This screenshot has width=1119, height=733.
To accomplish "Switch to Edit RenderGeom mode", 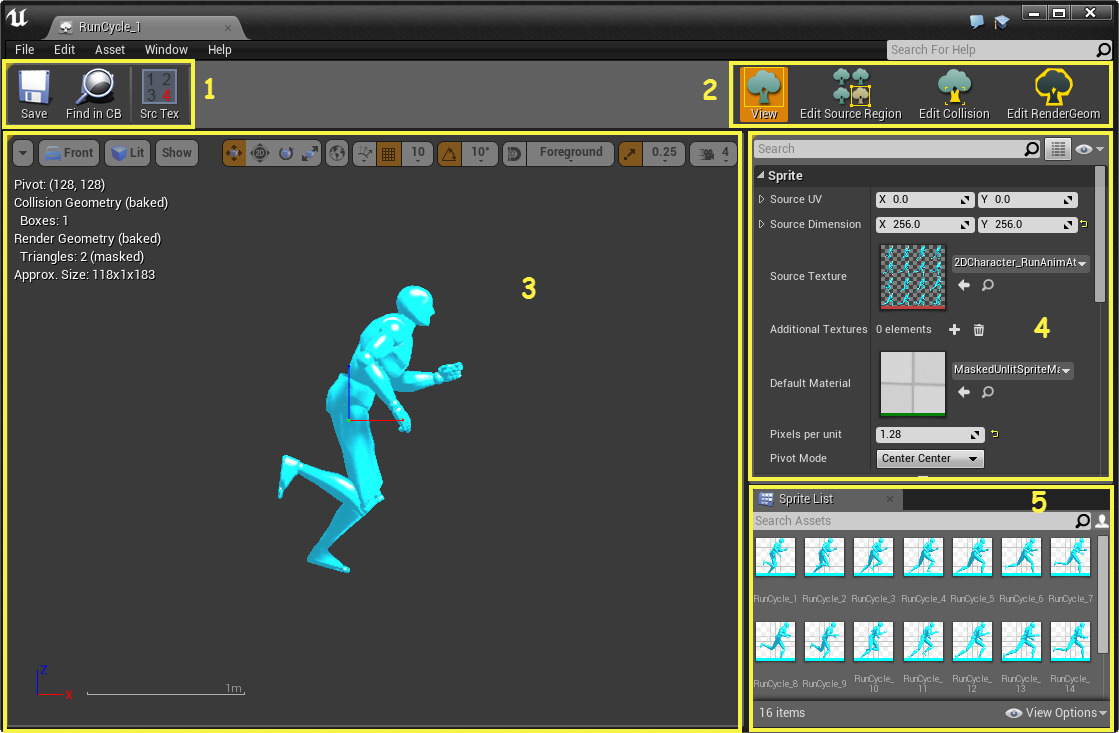I will (x=1053, y=93).
